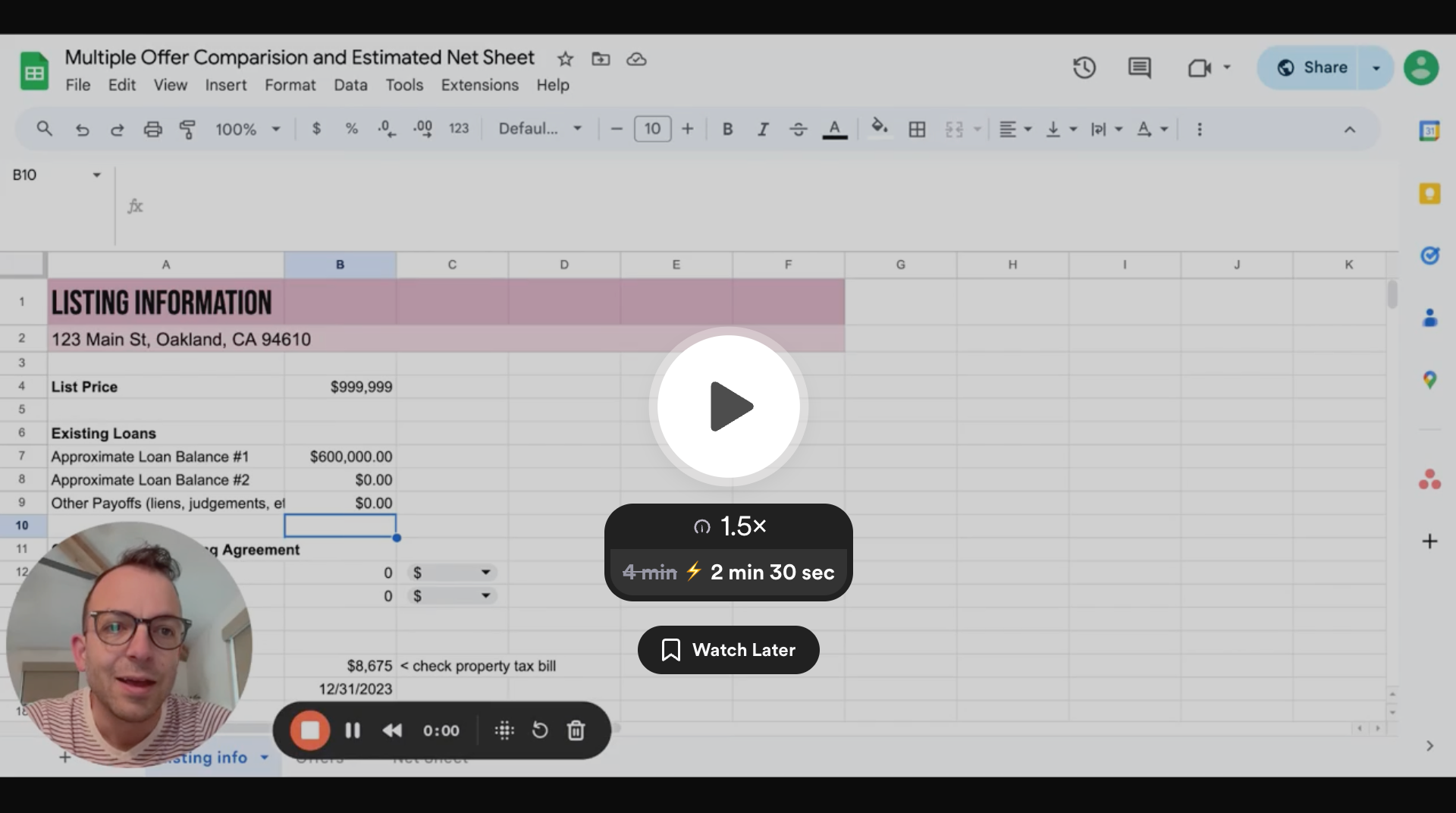Stop the recording with red stop button

coord(310,730)
